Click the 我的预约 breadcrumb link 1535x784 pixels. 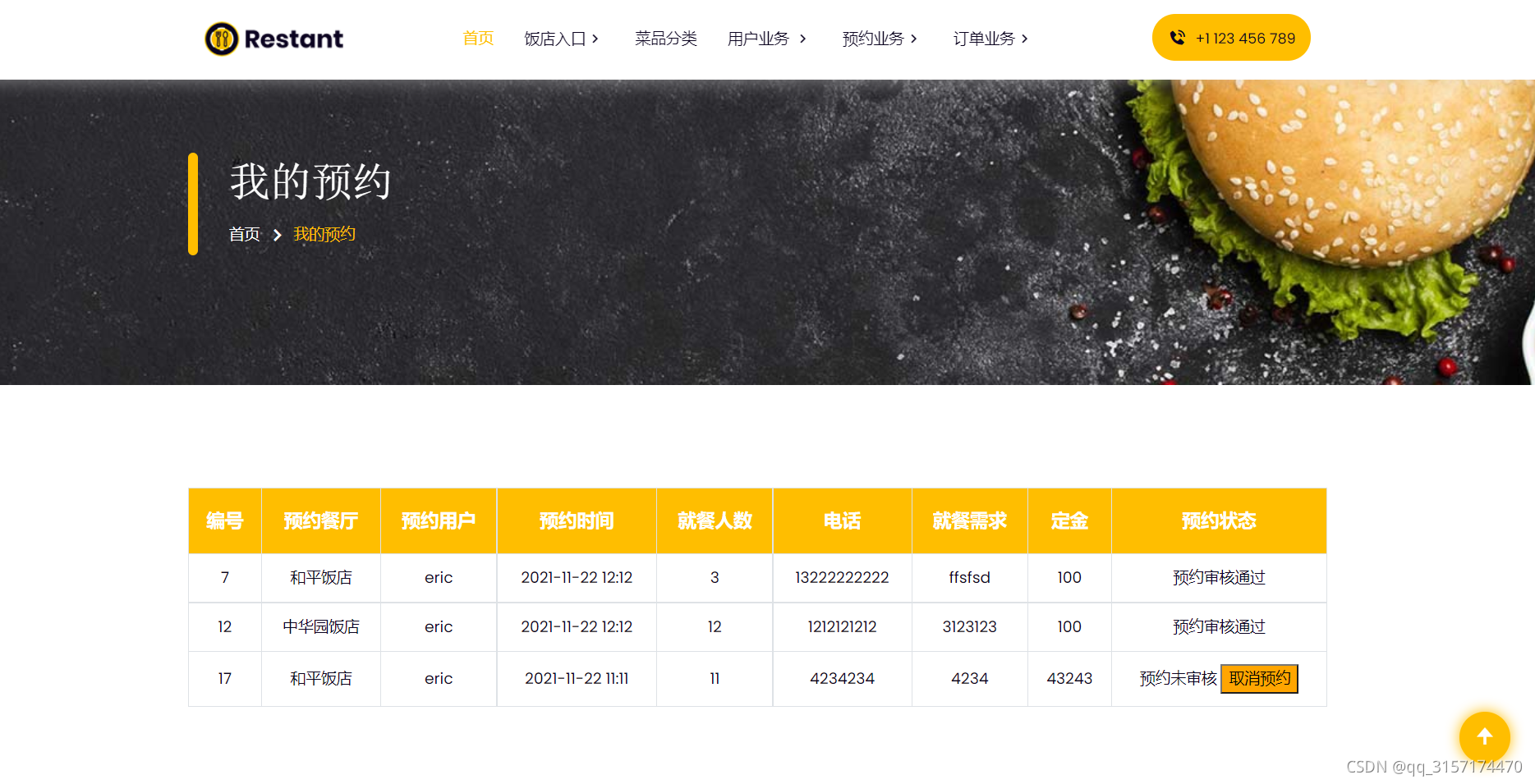point(324,234)
